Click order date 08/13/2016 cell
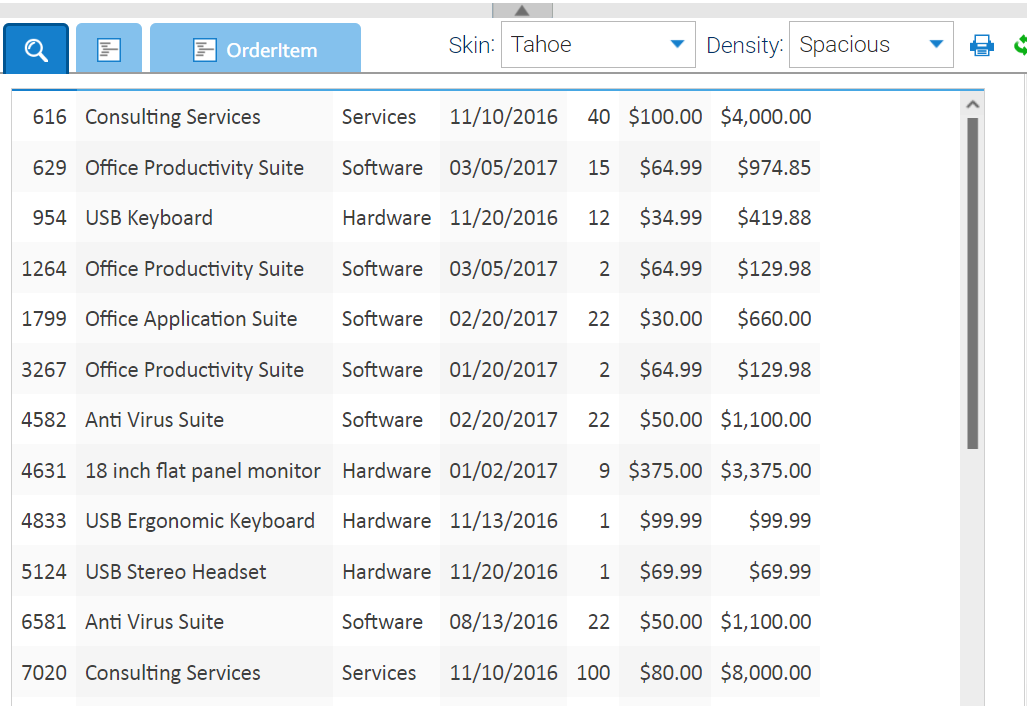This screenshot has width=1027, height=706. 503,622
